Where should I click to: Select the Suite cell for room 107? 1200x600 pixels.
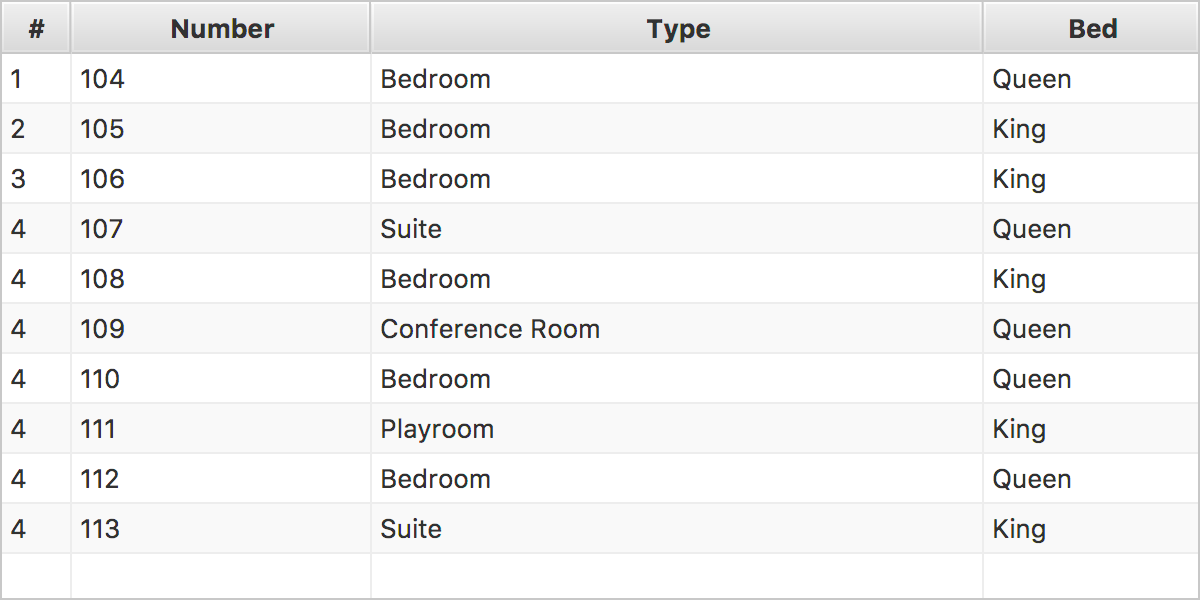677,229
